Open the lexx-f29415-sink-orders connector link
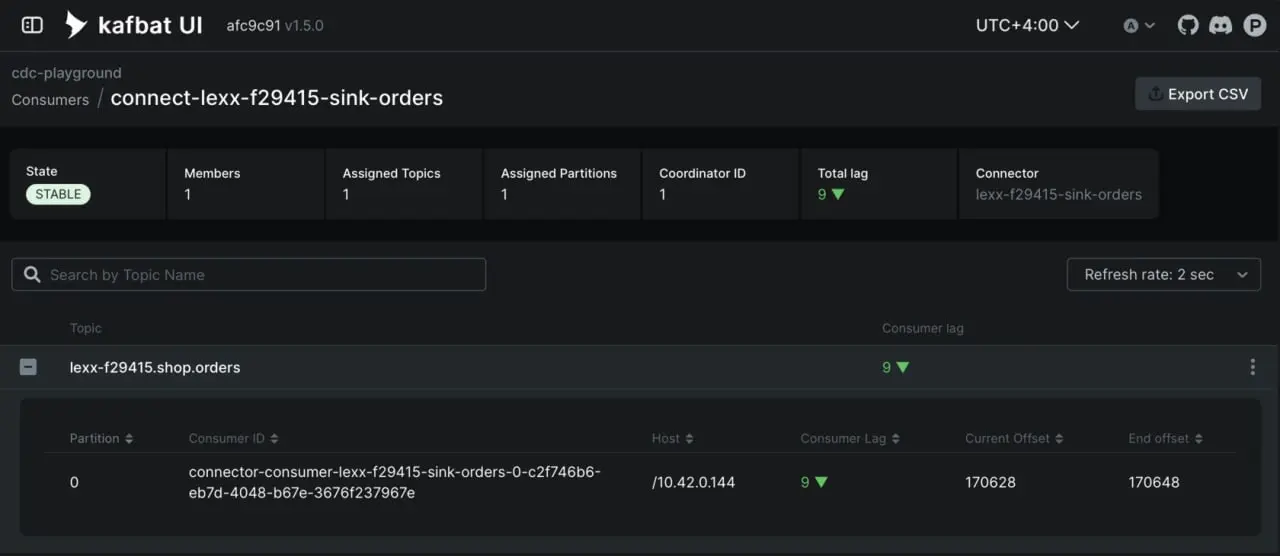 pyautogui.click(x=1058, y=194)
